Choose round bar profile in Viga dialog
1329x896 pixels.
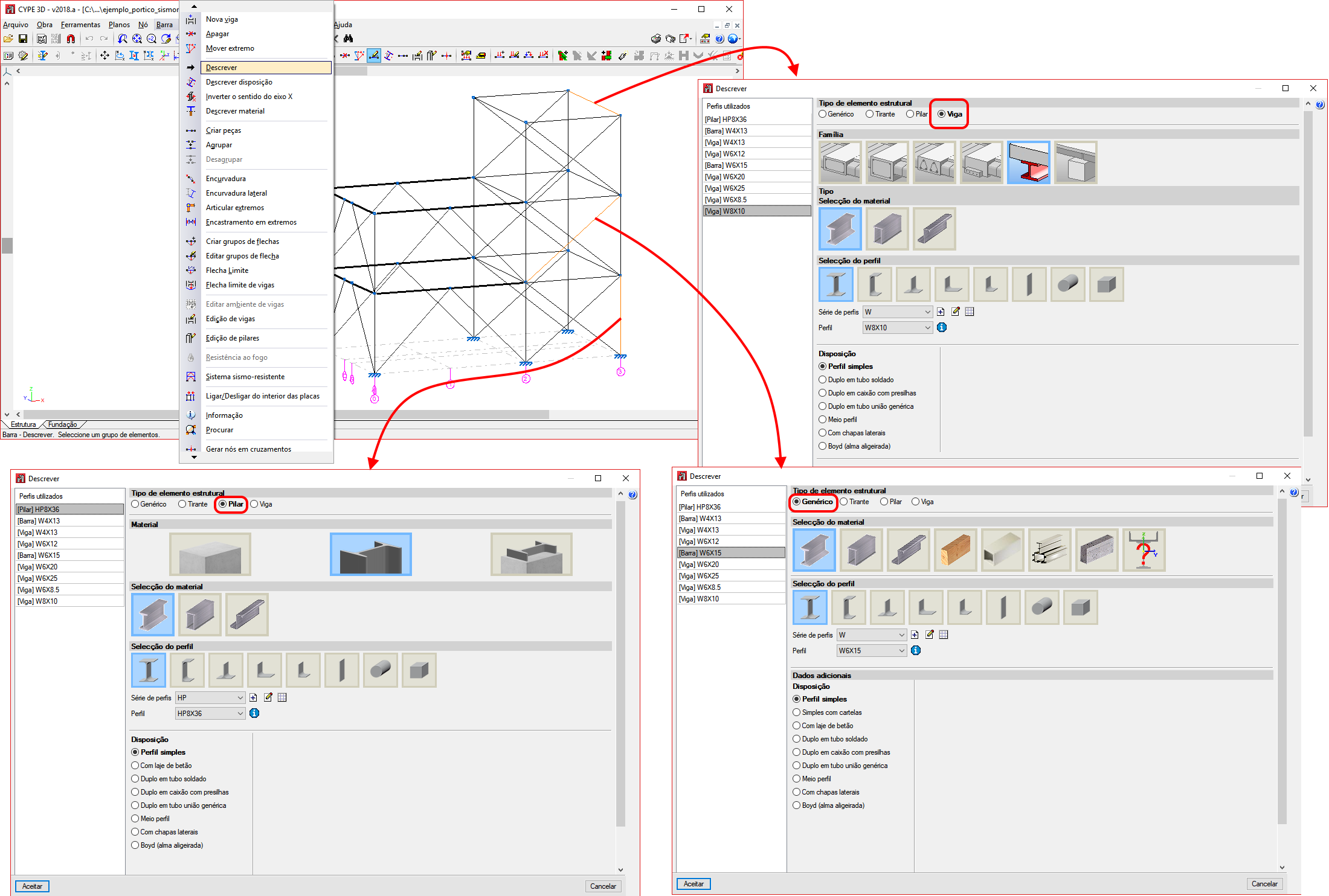click(x=1067, y=284)
